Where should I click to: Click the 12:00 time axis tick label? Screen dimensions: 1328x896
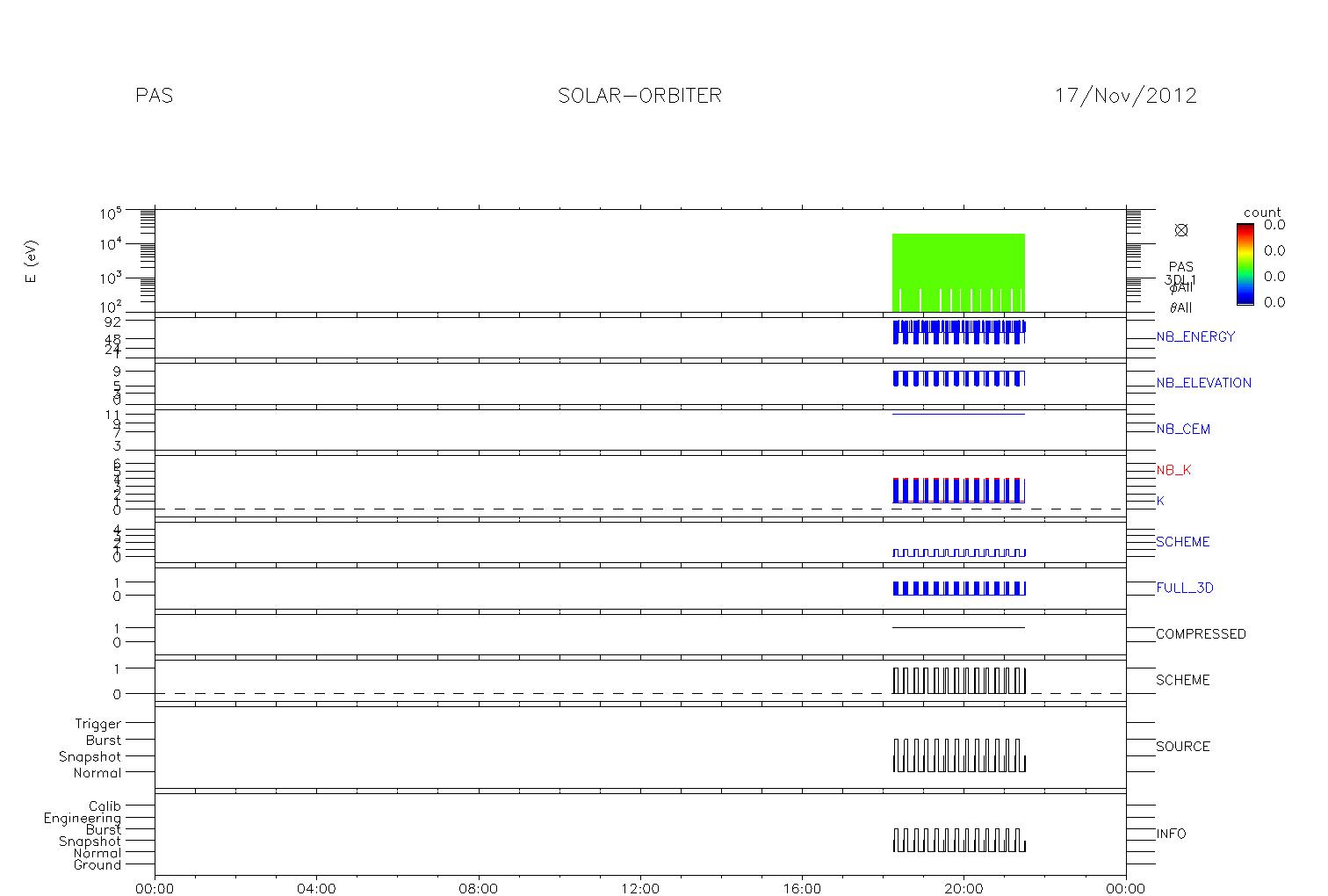click(x=640, y=888)
